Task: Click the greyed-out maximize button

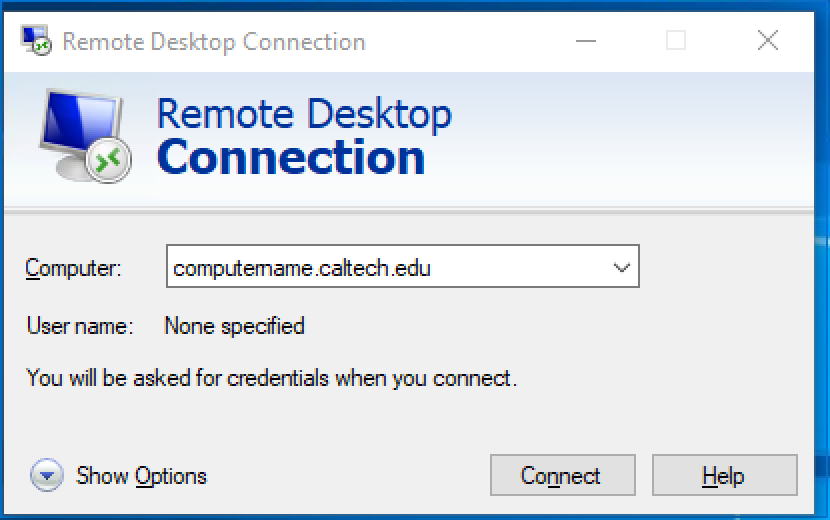Action: coord(676,41)
